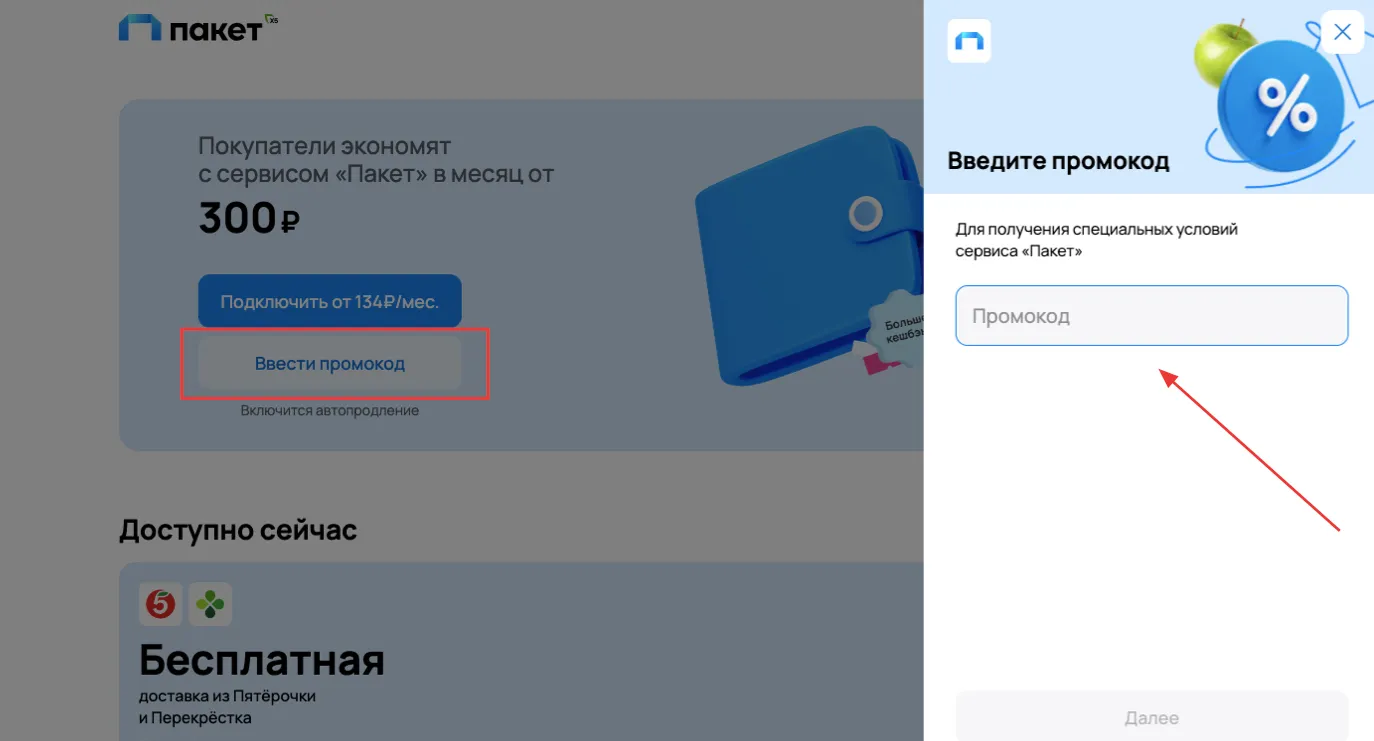Click the Введите промокод panel heading
1374x741 pixels.
(1058, 160)
